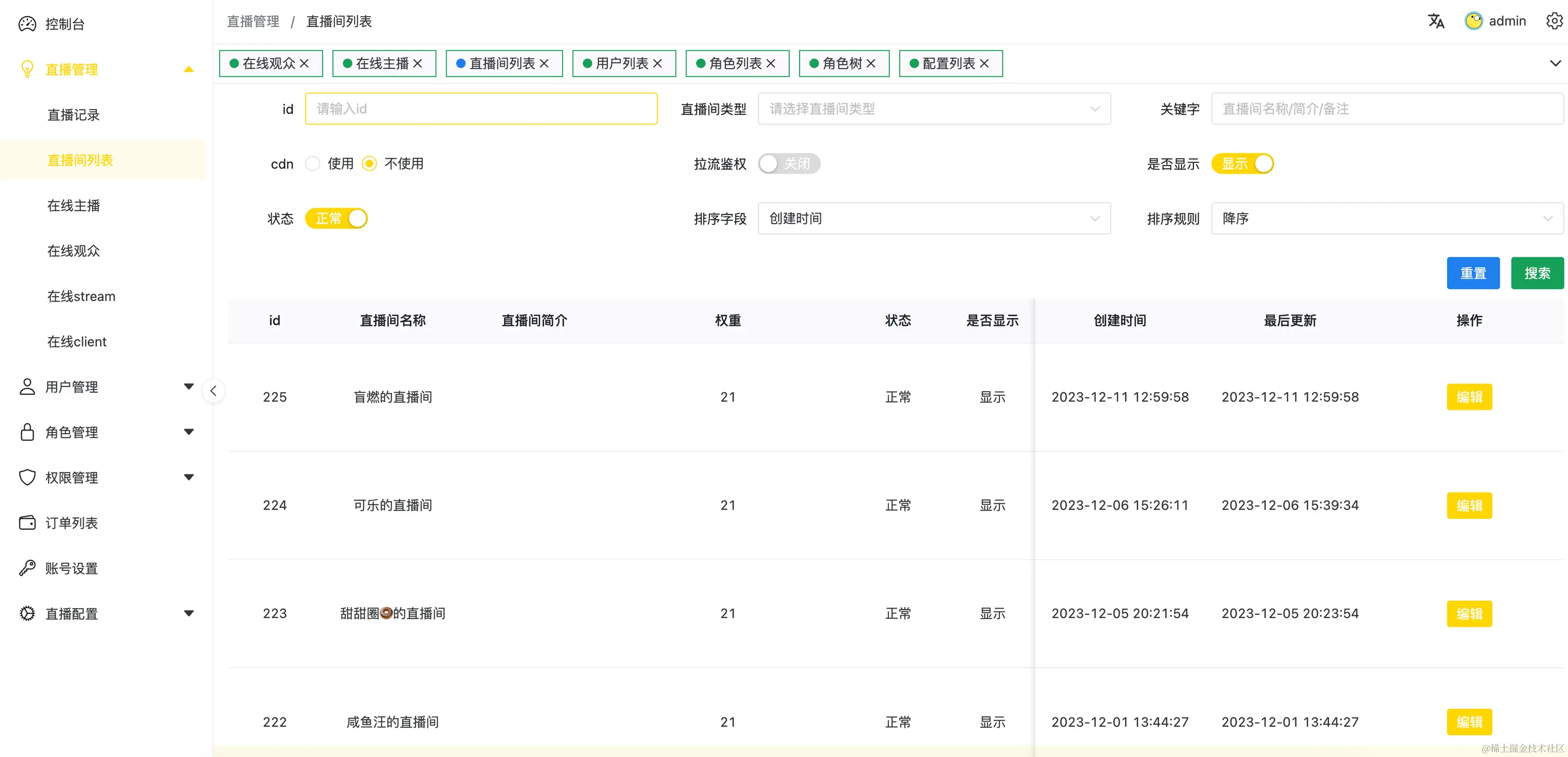
Task: Close the 用户列表 tab
Action: point(657,63)
